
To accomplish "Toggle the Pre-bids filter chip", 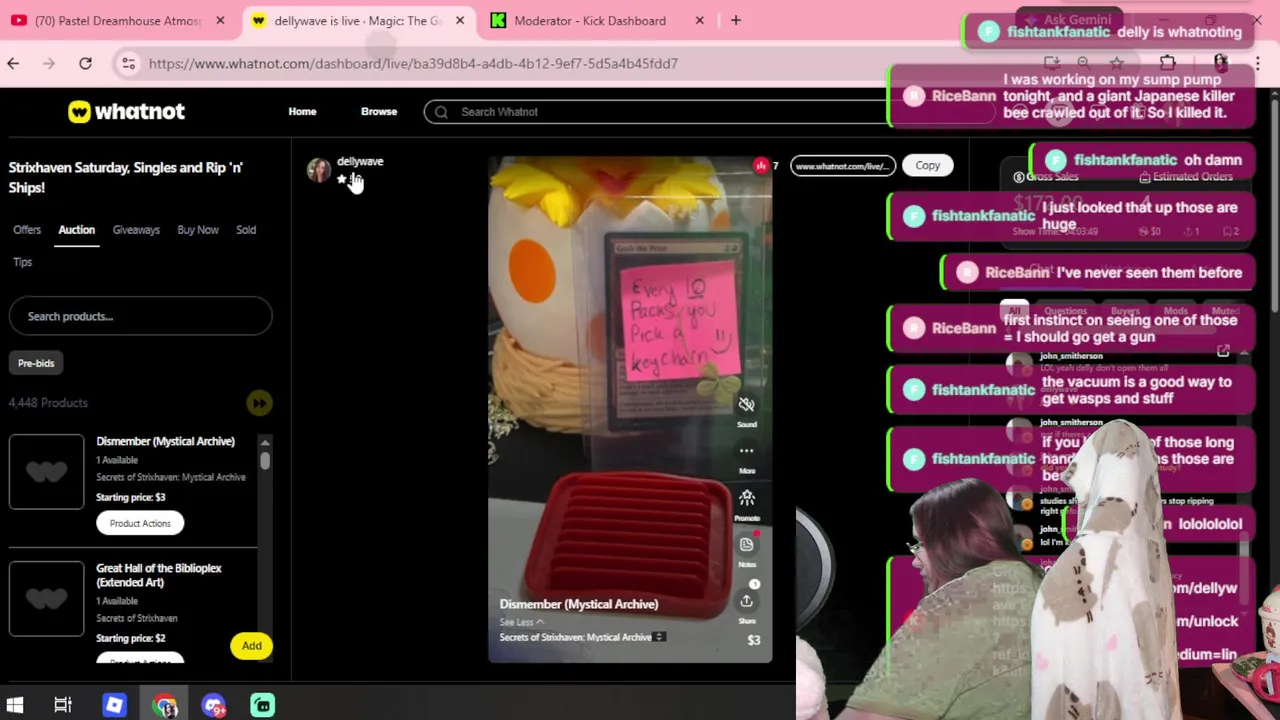I will (36, 363).
